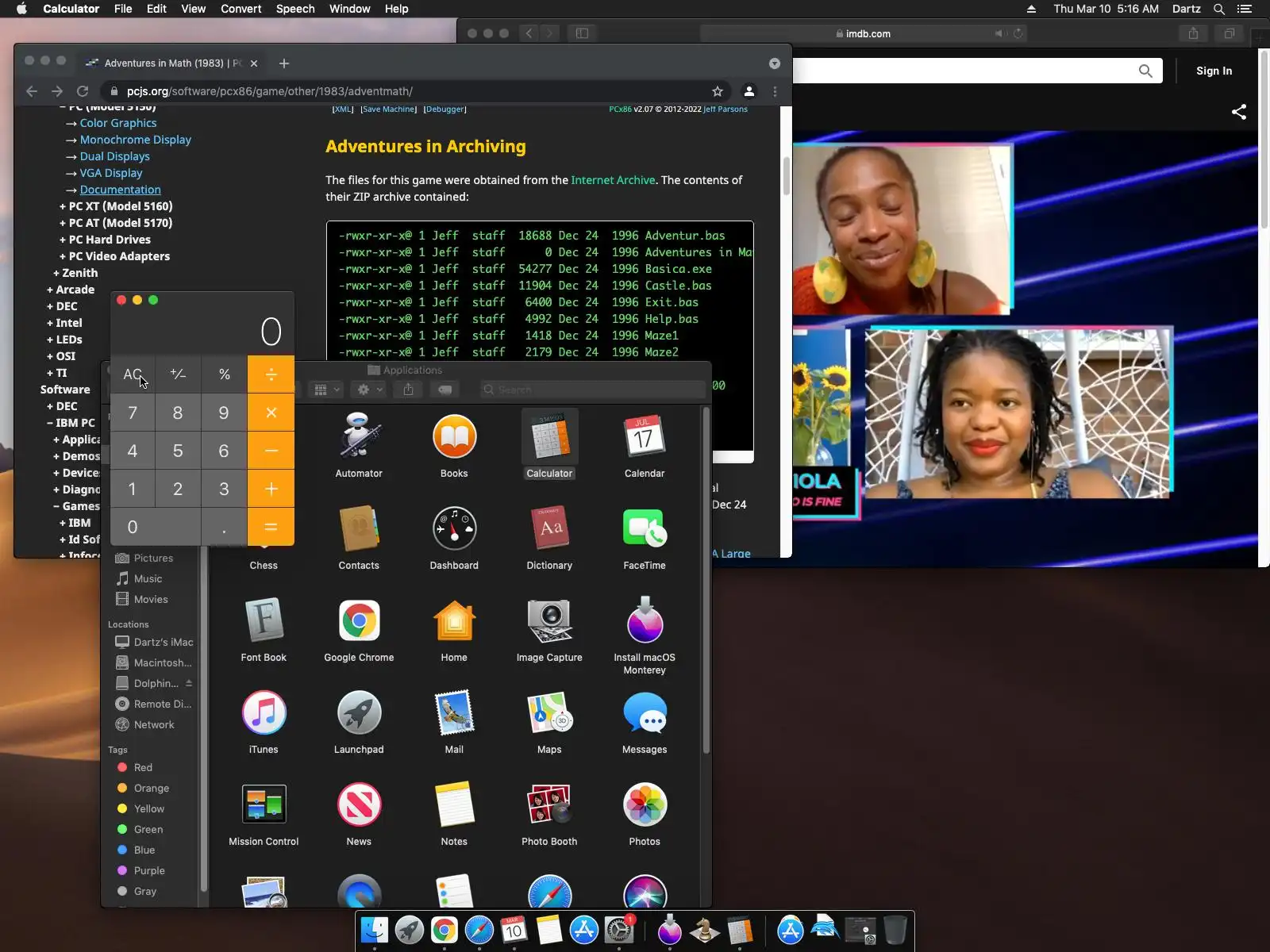Follow the Internet Archive link
1270x952 pixels.
click(613, 180)
